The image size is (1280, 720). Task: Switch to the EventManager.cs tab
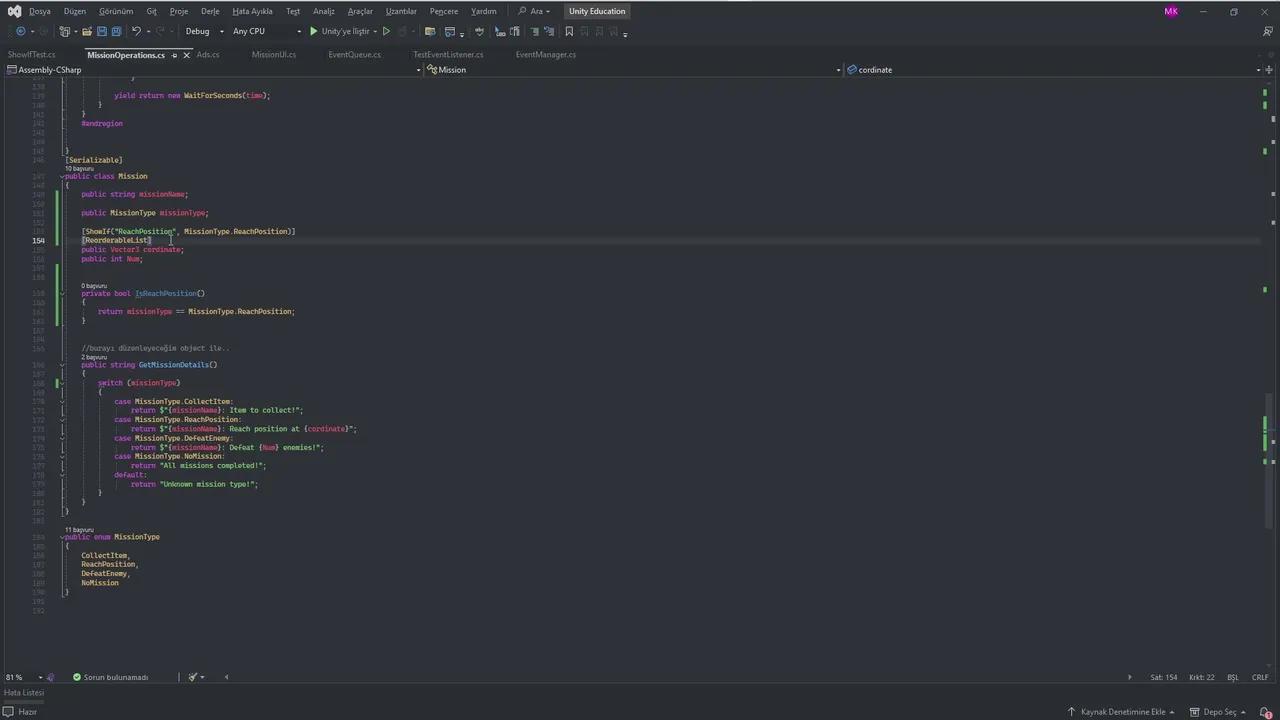[x=546, y=55]
